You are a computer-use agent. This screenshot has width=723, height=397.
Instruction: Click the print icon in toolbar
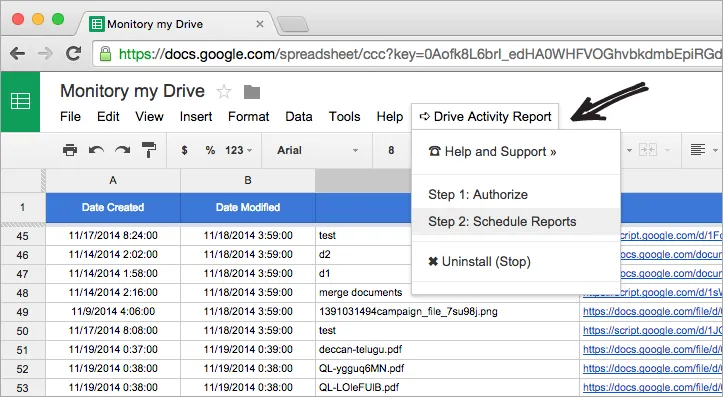tap(70, 150)
